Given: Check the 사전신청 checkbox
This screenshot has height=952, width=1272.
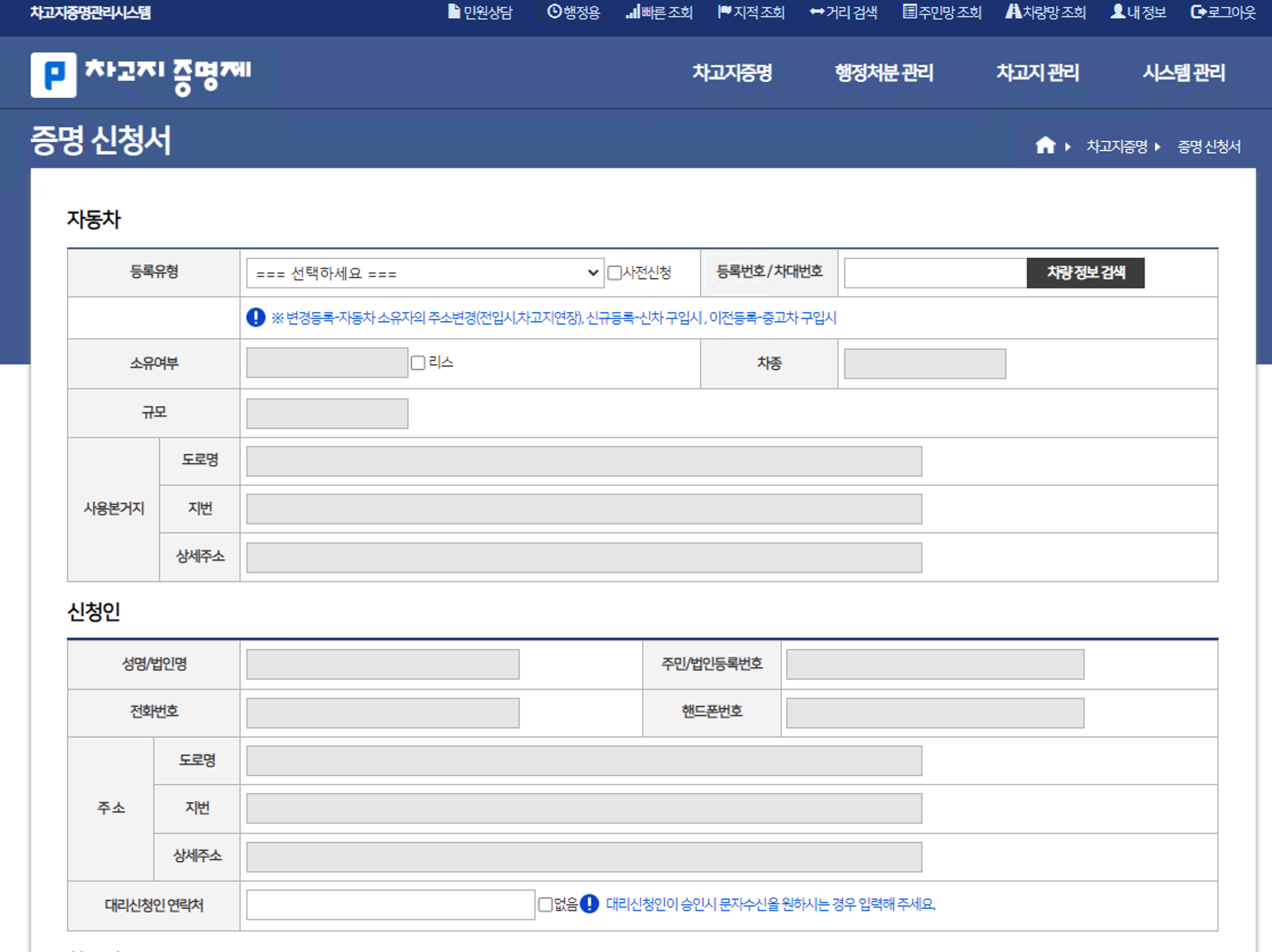Looking at the screenshot, I should [x=614, y=272].
